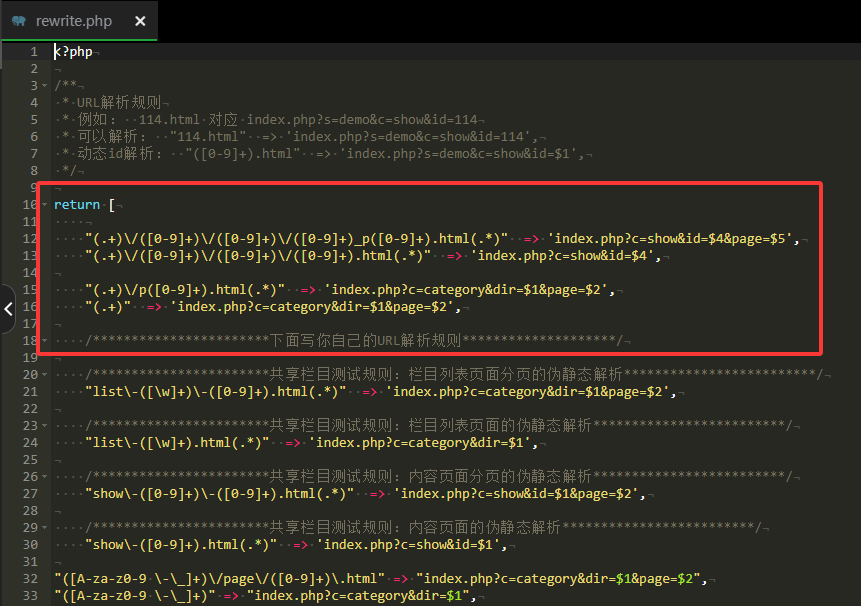Toggle the fold marker on line 26

pyautogui.click(x=44, y=477)
